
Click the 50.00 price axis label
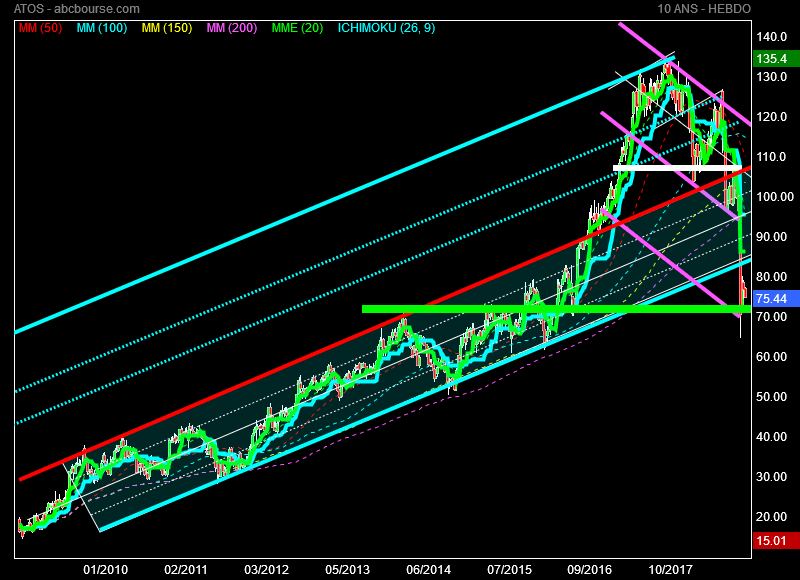tap(771, 396)
